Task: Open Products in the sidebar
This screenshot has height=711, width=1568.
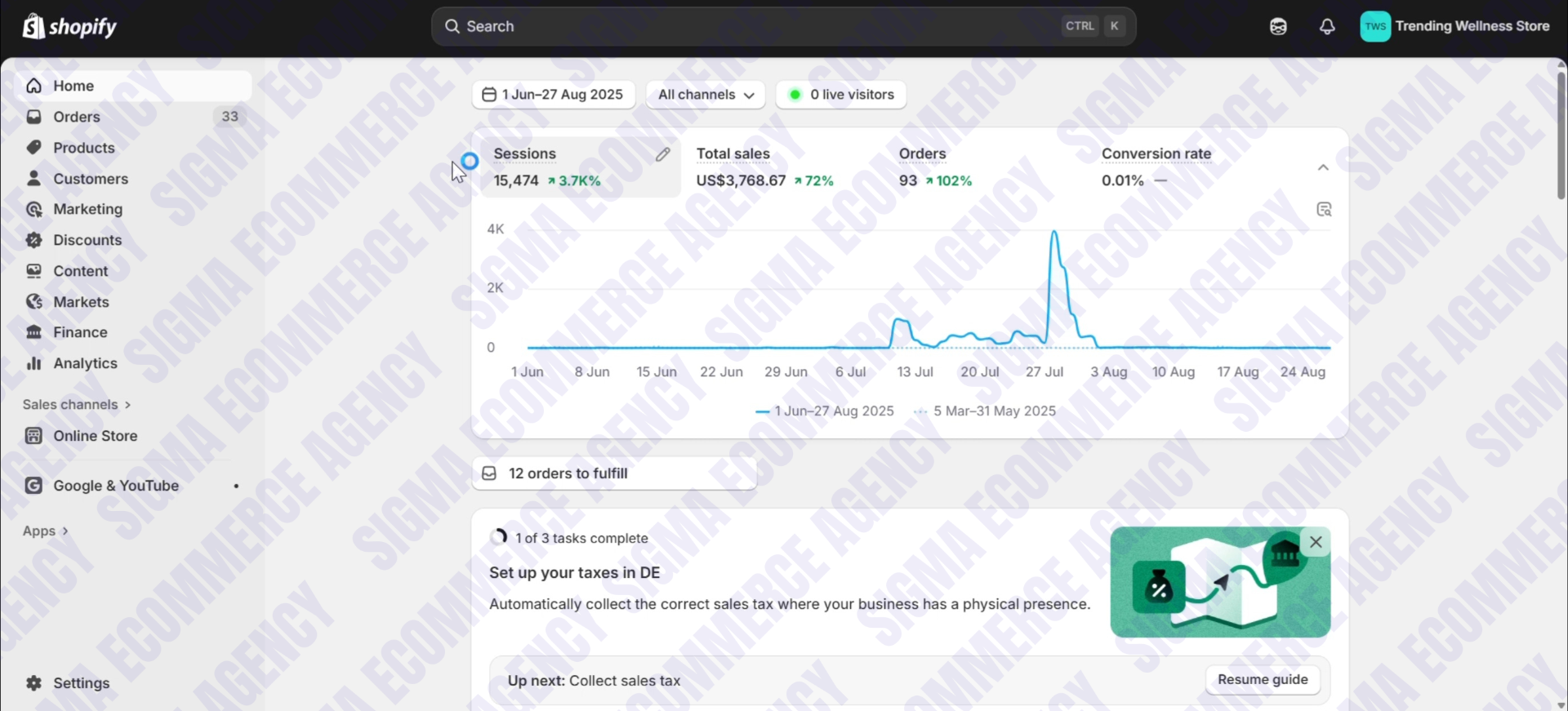Action: click(x=134, y=148)
